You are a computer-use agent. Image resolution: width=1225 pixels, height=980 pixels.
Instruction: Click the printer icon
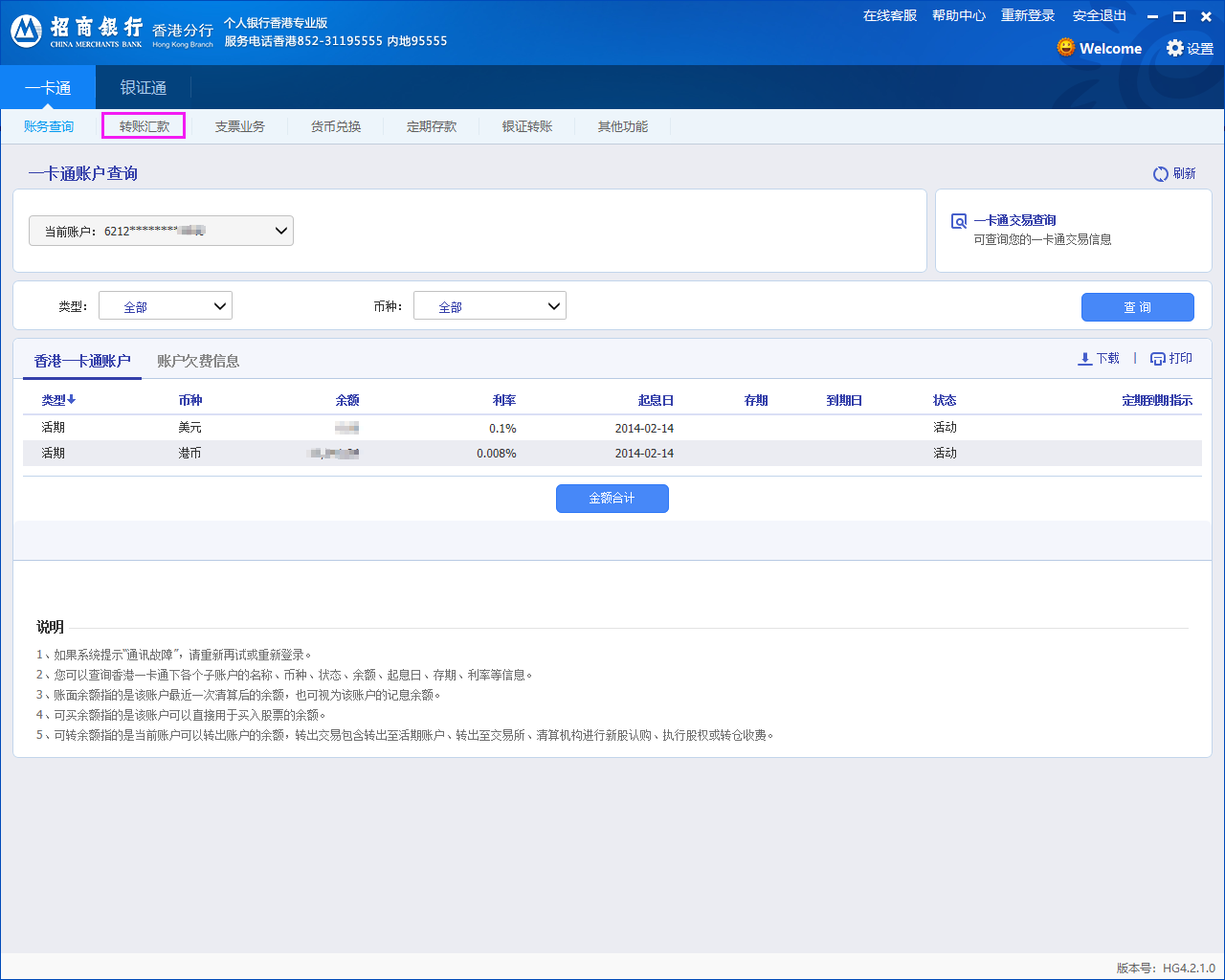1157,359
